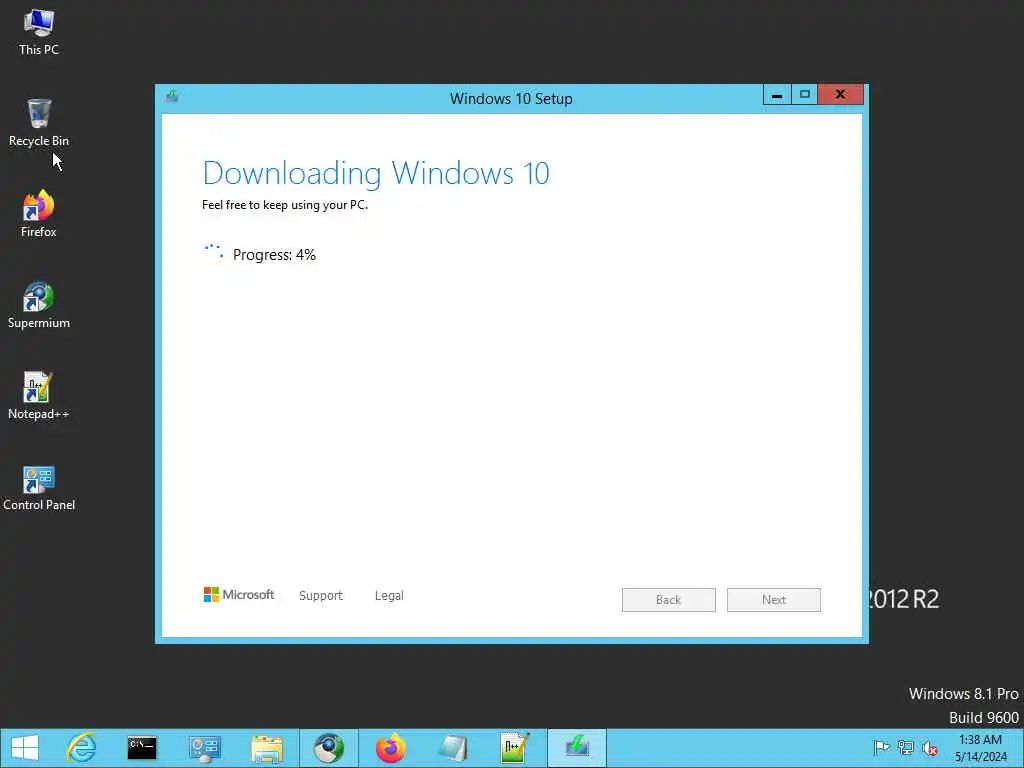Viewport: 1024px width, 768px height.
Task: Click the Windows 10 Setup title icon
Action: pos(172,97)
